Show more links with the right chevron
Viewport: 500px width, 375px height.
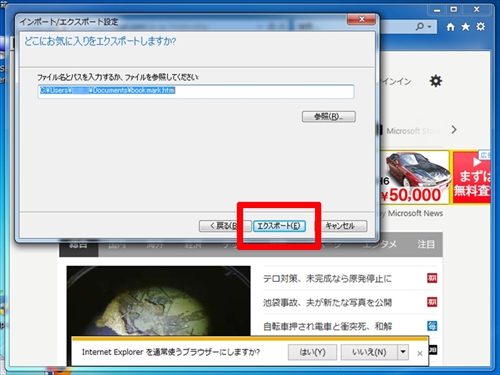454,130
